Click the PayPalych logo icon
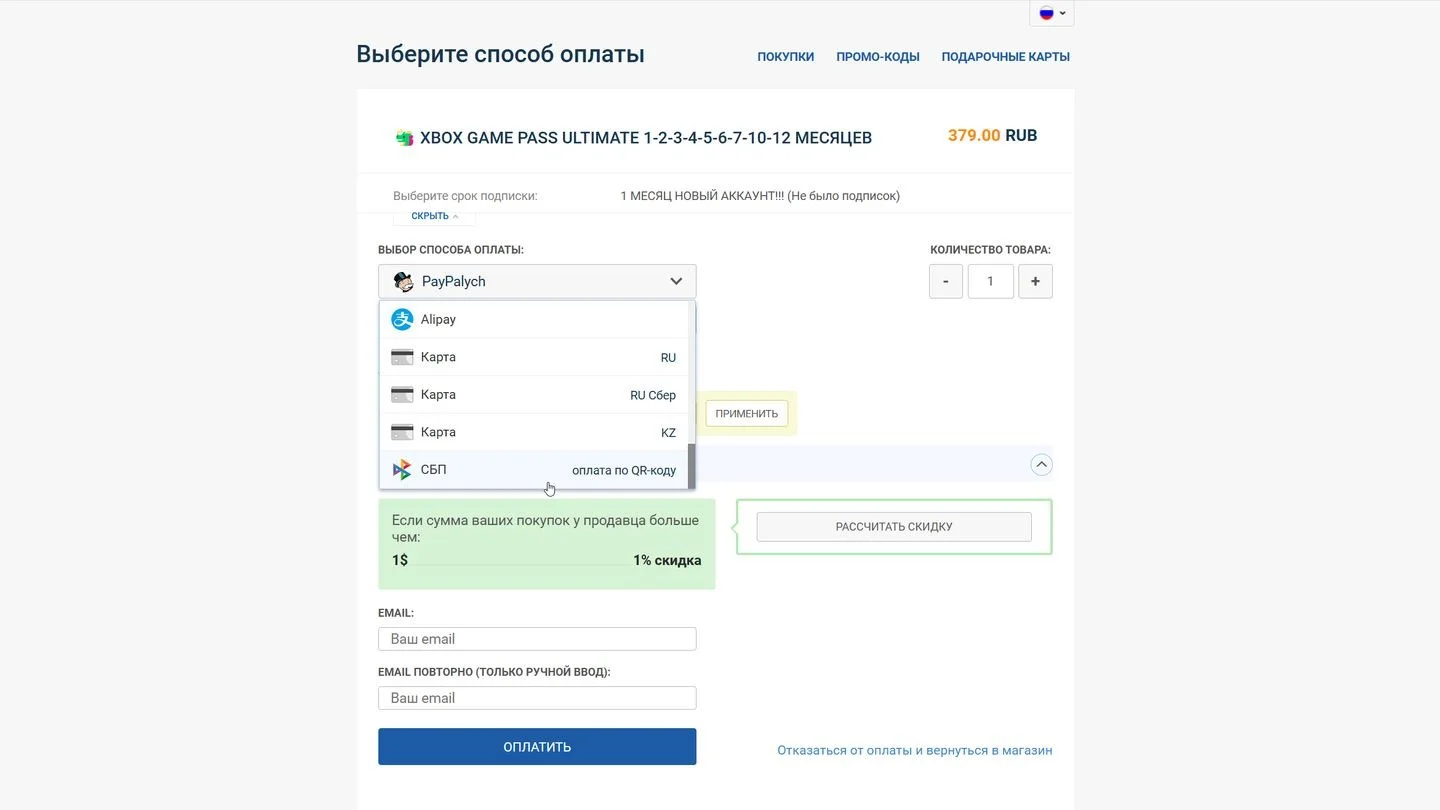This screenshot has width=1440, height=810. click(x=403, y=281)
